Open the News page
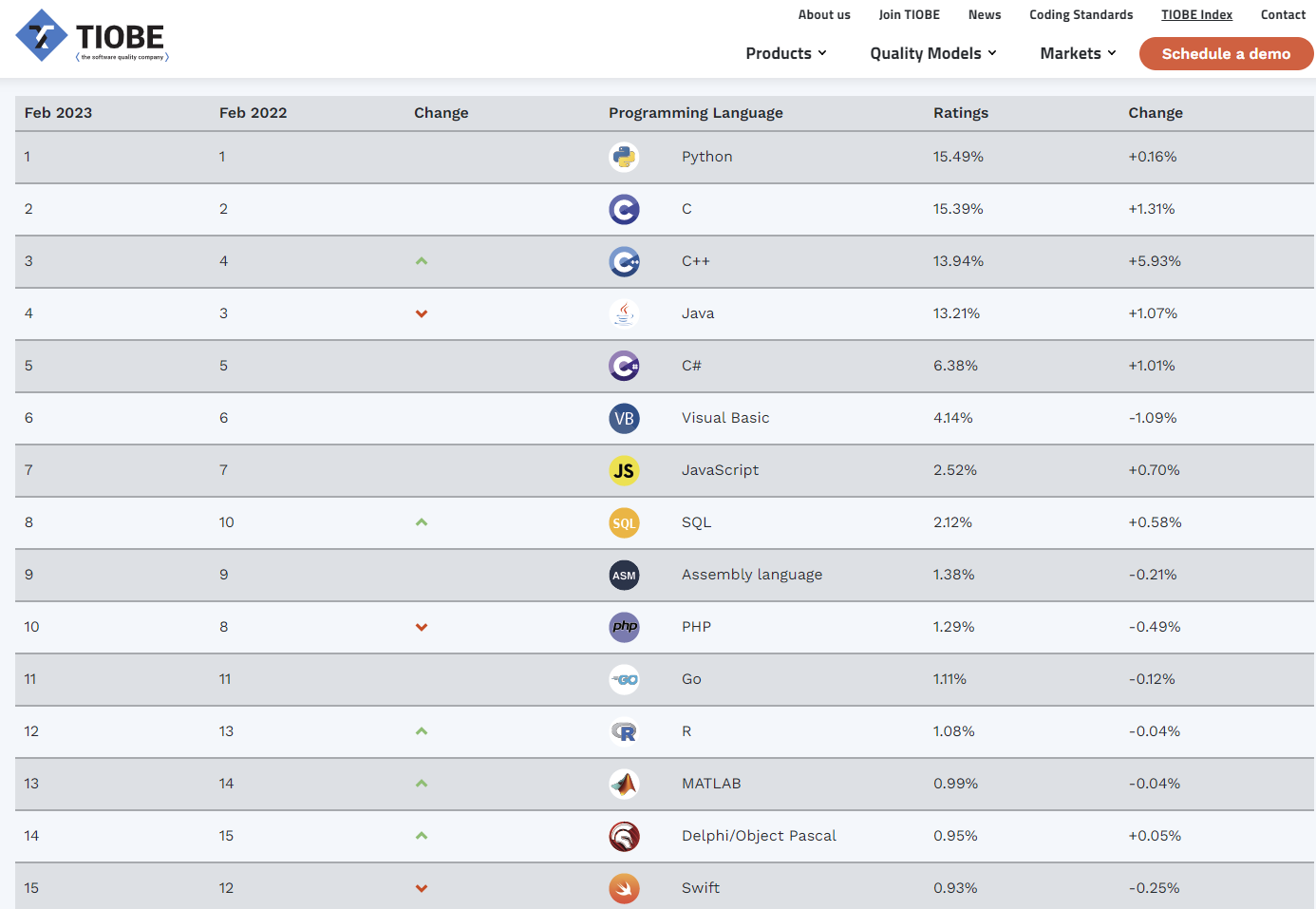1316x909 pixels. (985, 14)
